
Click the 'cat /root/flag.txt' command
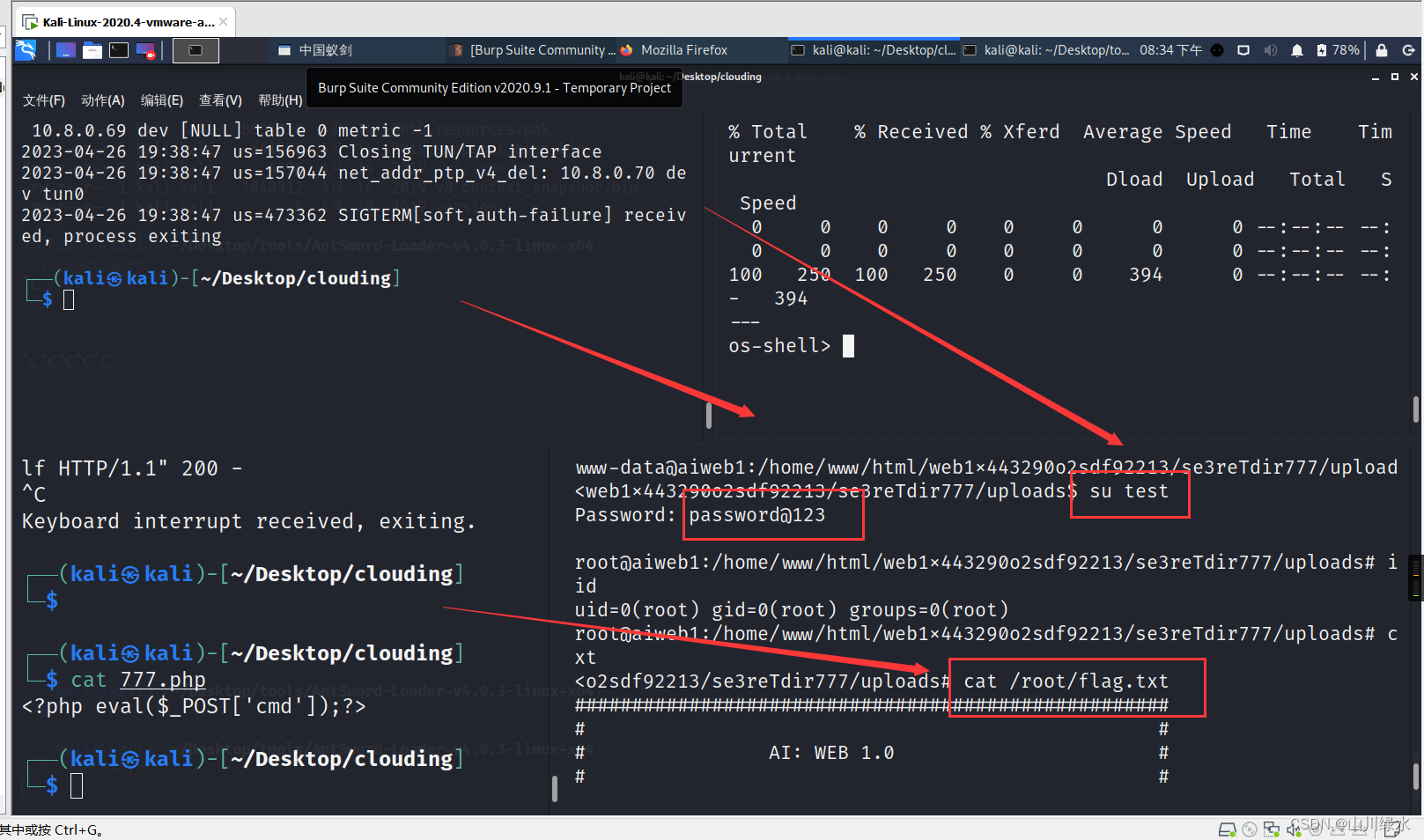(x=1066, y=682)
